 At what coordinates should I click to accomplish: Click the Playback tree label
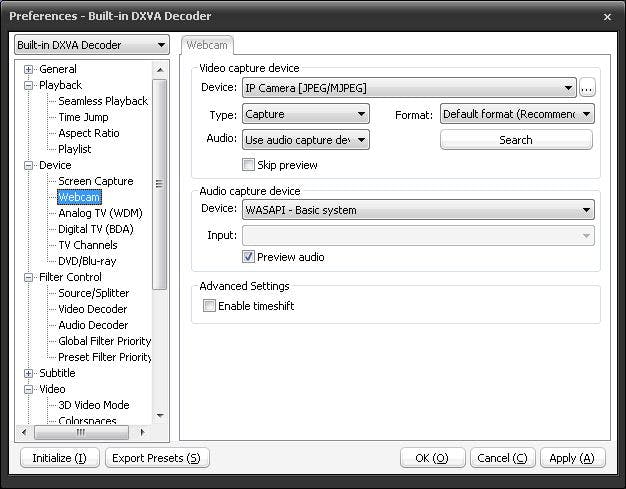click(x=60, y=85)
